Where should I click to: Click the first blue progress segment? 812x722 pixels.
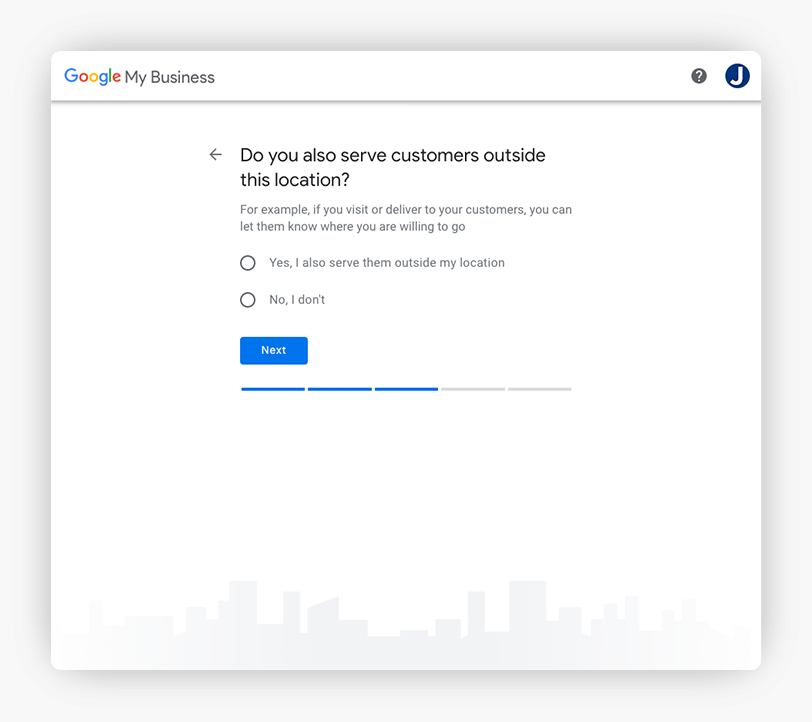coord(273,389)
